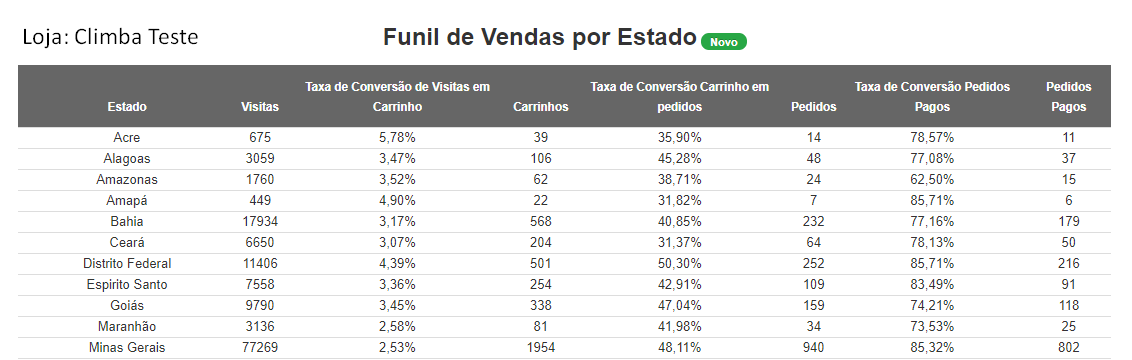Click the Espirito Santo state cell
Screen dimensions: 1132x360
pos(127,284)
